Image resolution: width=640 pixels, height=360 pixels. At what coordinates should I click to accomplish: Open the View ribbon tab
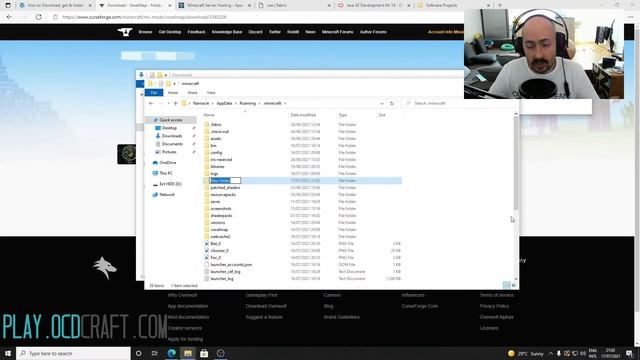(211, 93)
